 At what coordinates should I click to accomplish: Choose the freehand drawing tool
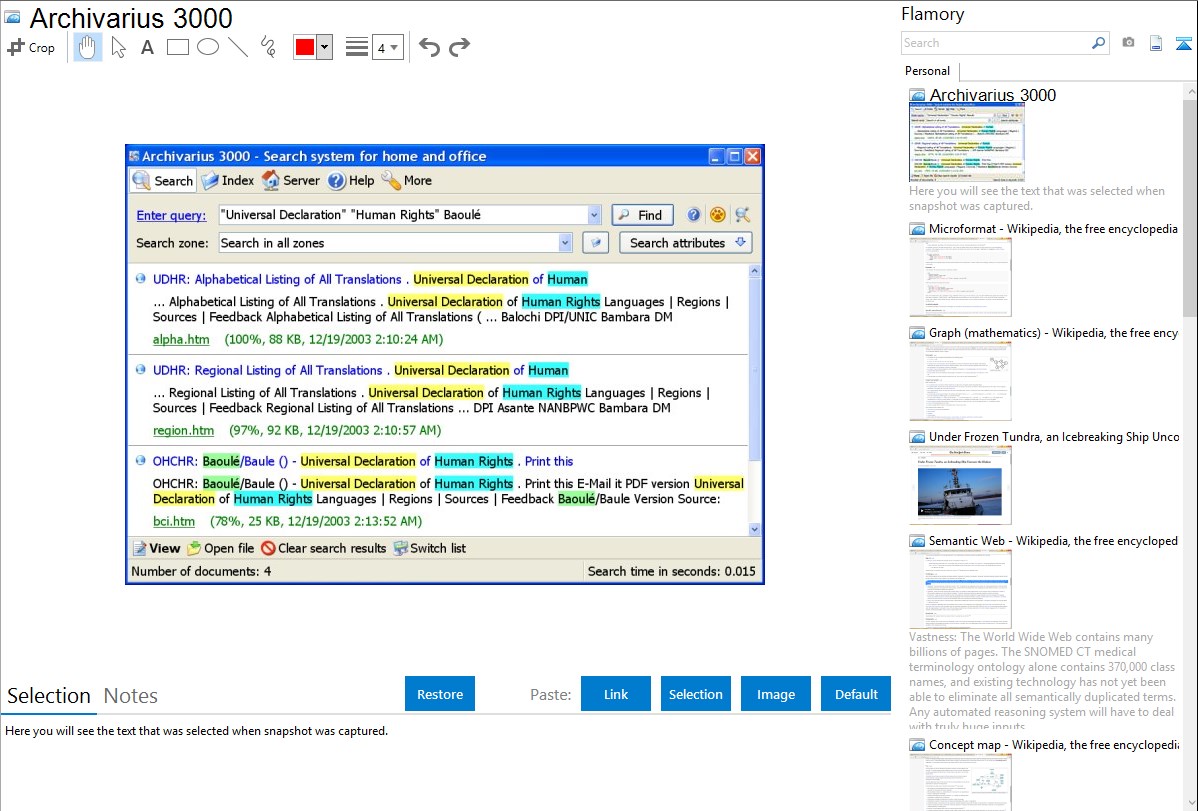pos(267,47)
